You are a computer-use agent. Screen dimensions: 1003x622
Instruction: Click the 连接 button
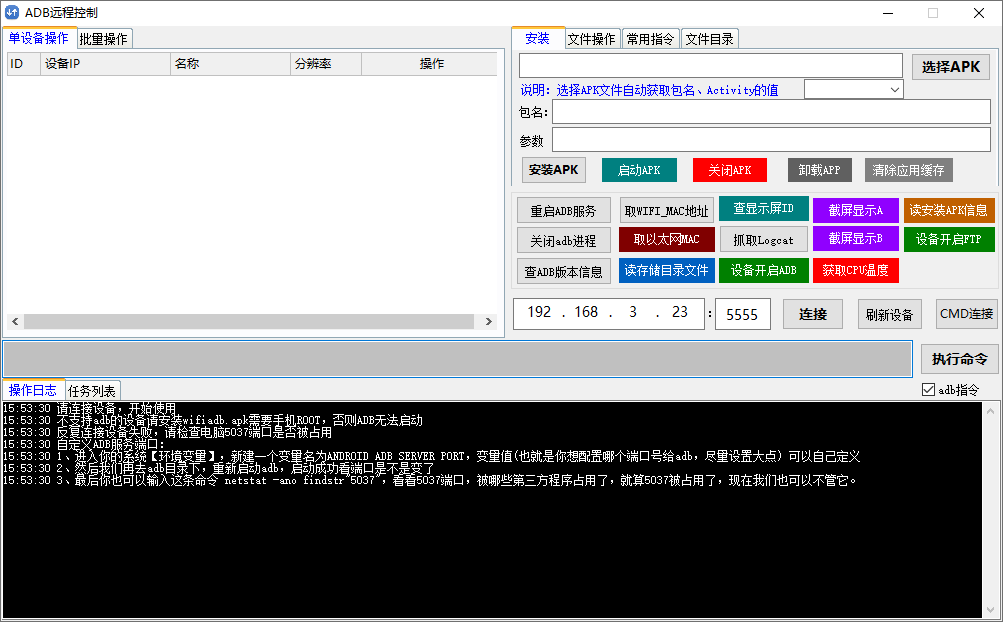(812, 314)
